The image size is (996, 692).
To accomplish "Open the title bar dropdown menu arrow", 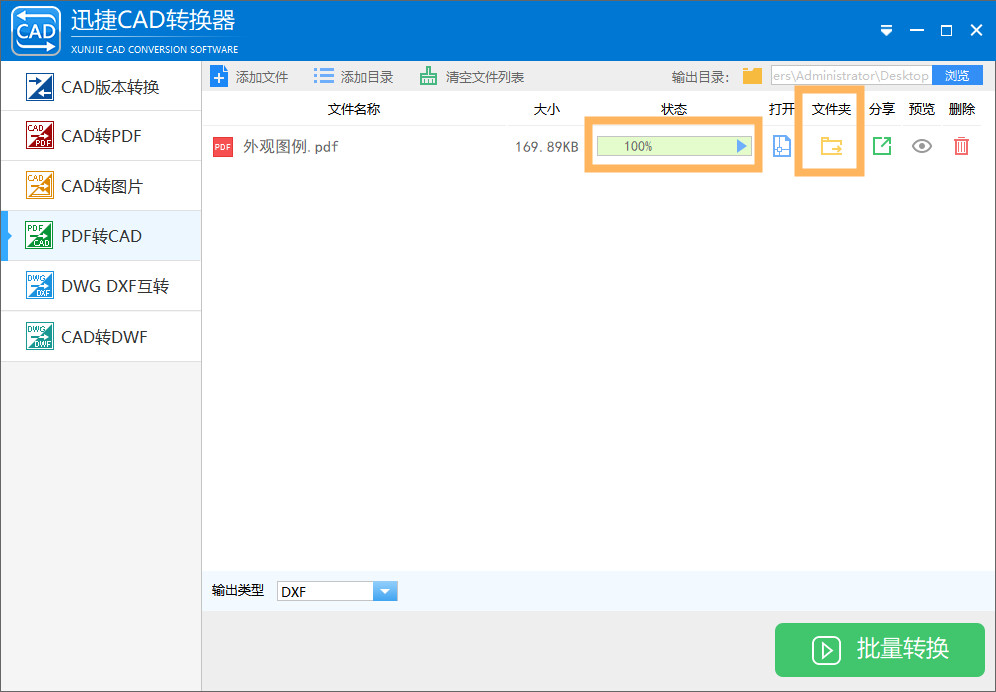I will 887,31.
